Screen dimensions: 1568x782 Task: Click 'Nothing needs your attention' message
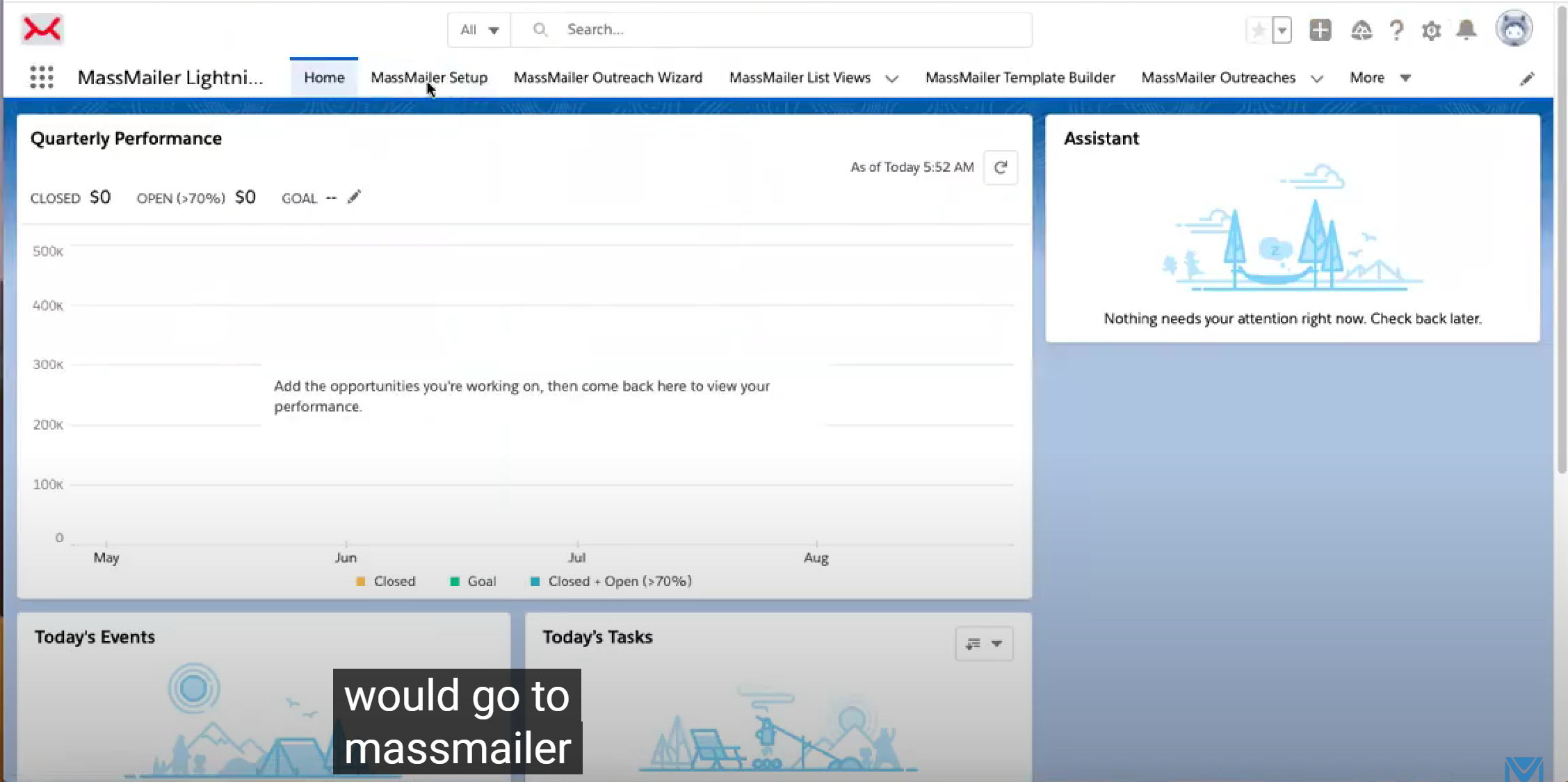[x=1293, y=318]
